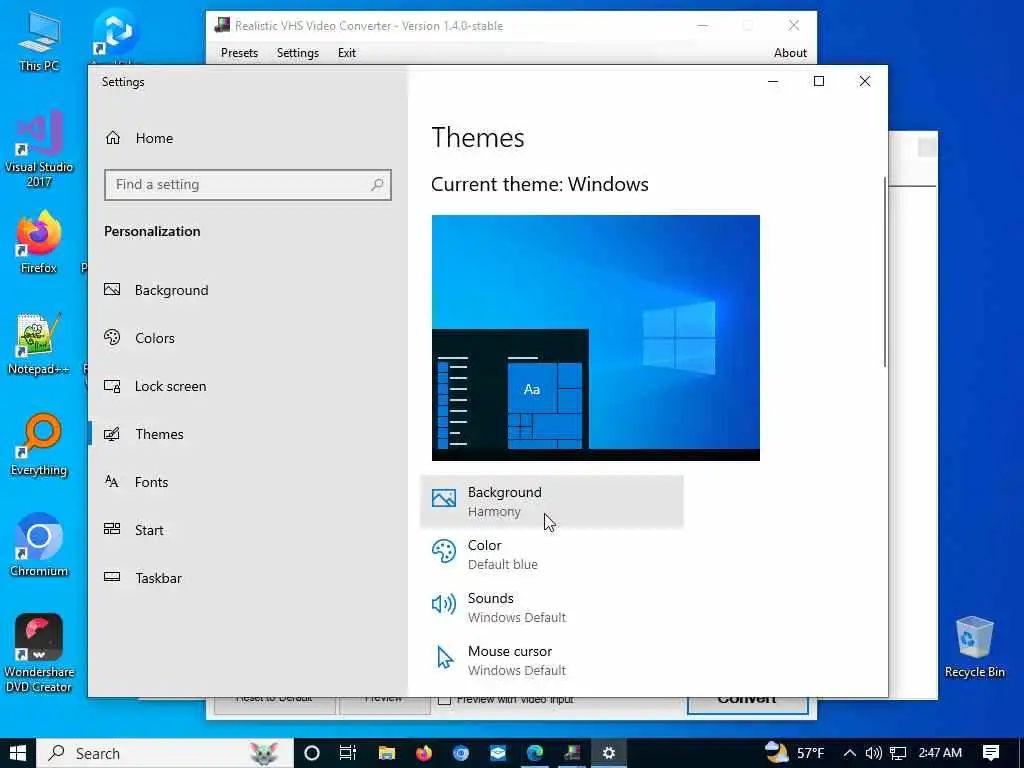Open Notepad++ desktop shortcut
Screen dimensions: 1024x768
point(39,344)
